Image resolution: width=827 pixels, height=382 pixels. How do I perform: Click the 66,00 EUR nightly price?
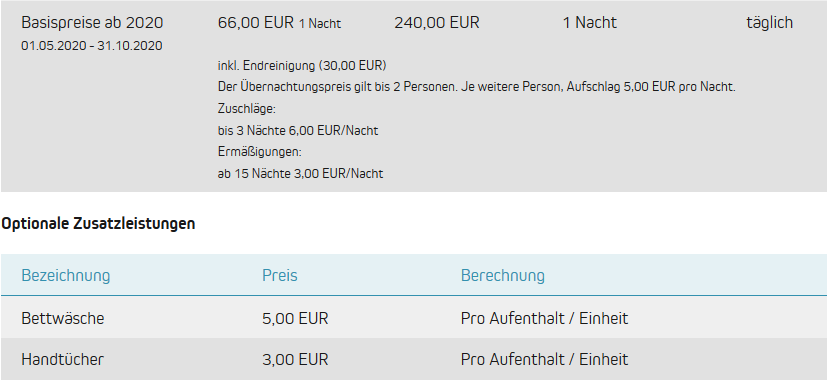(256, 23)
